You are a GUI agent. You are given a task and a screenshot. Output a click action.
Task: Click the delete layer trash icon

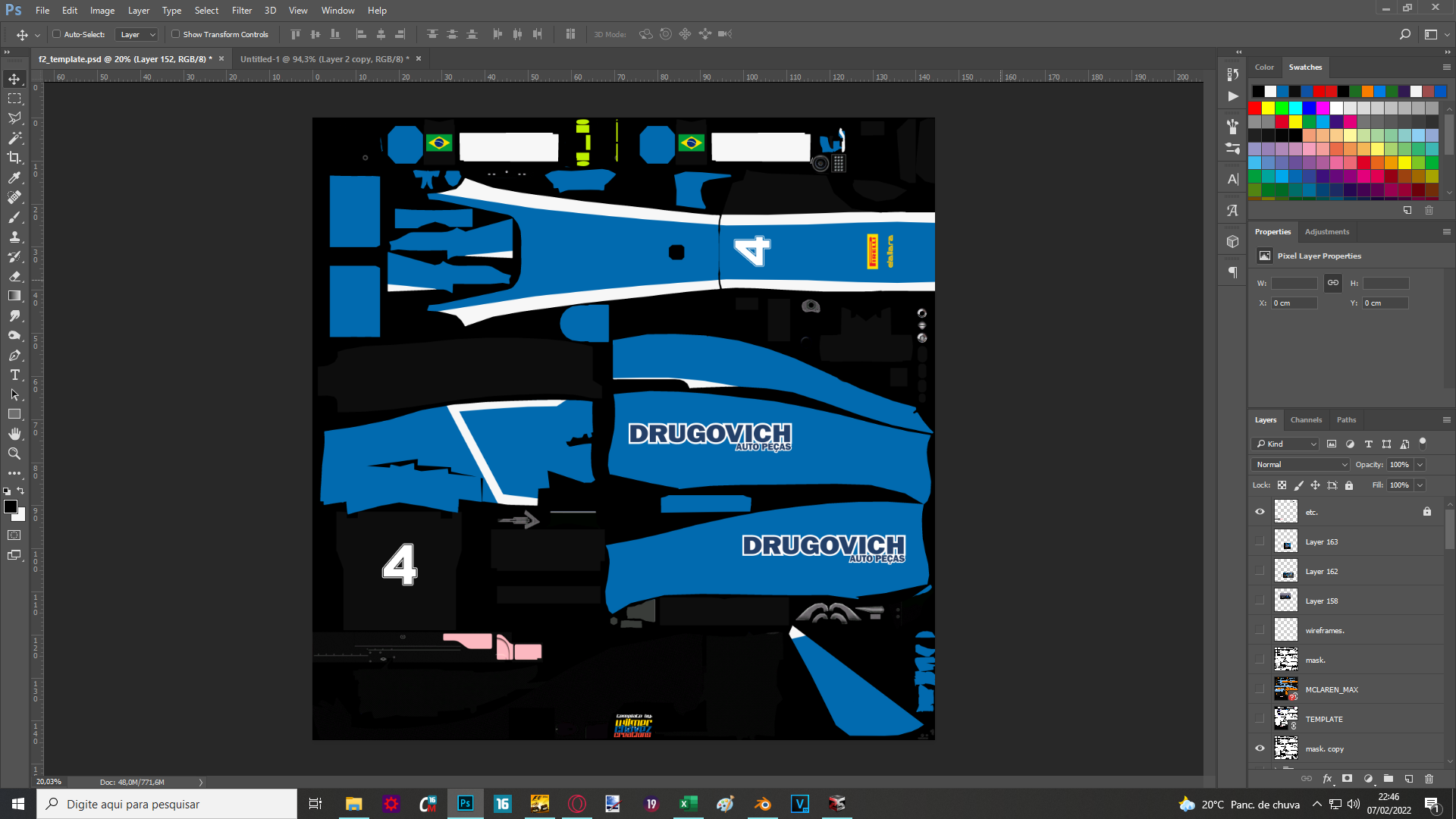click(x=1429, y=778)
